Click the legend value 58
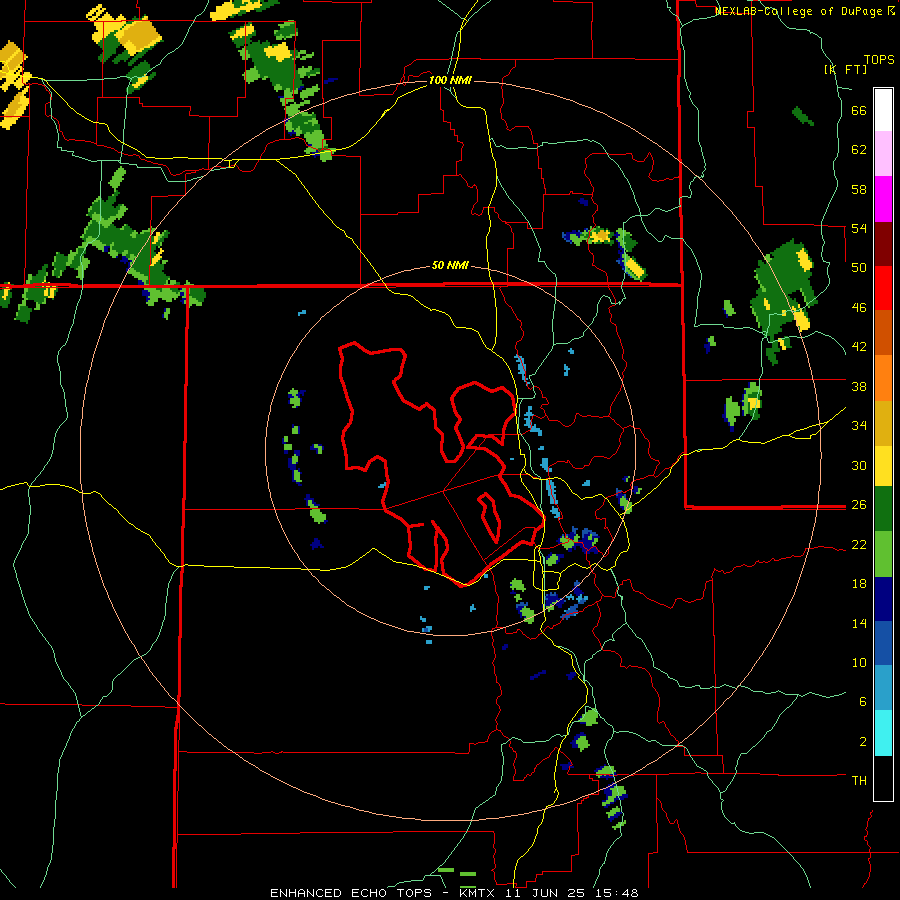 pos(859,189)
